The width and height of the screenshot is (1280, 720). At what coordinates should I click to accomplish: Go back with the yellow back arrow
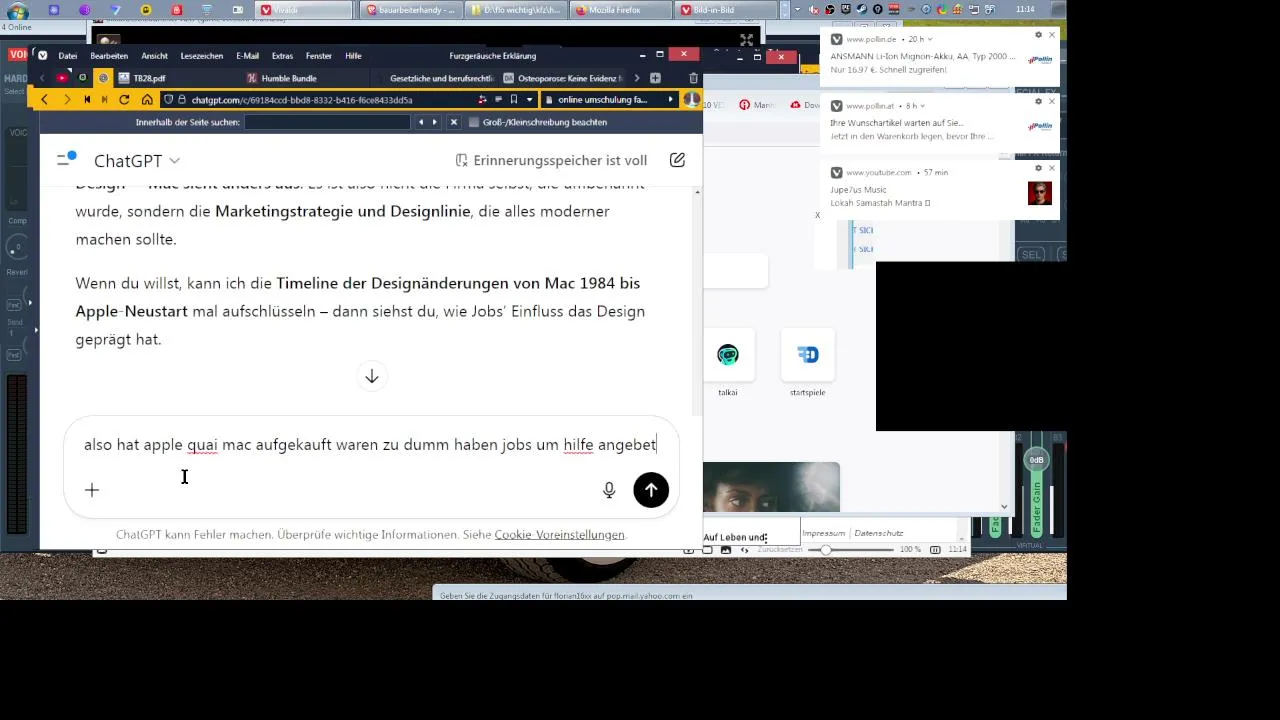pyautogui.click(x=44, y=100)
